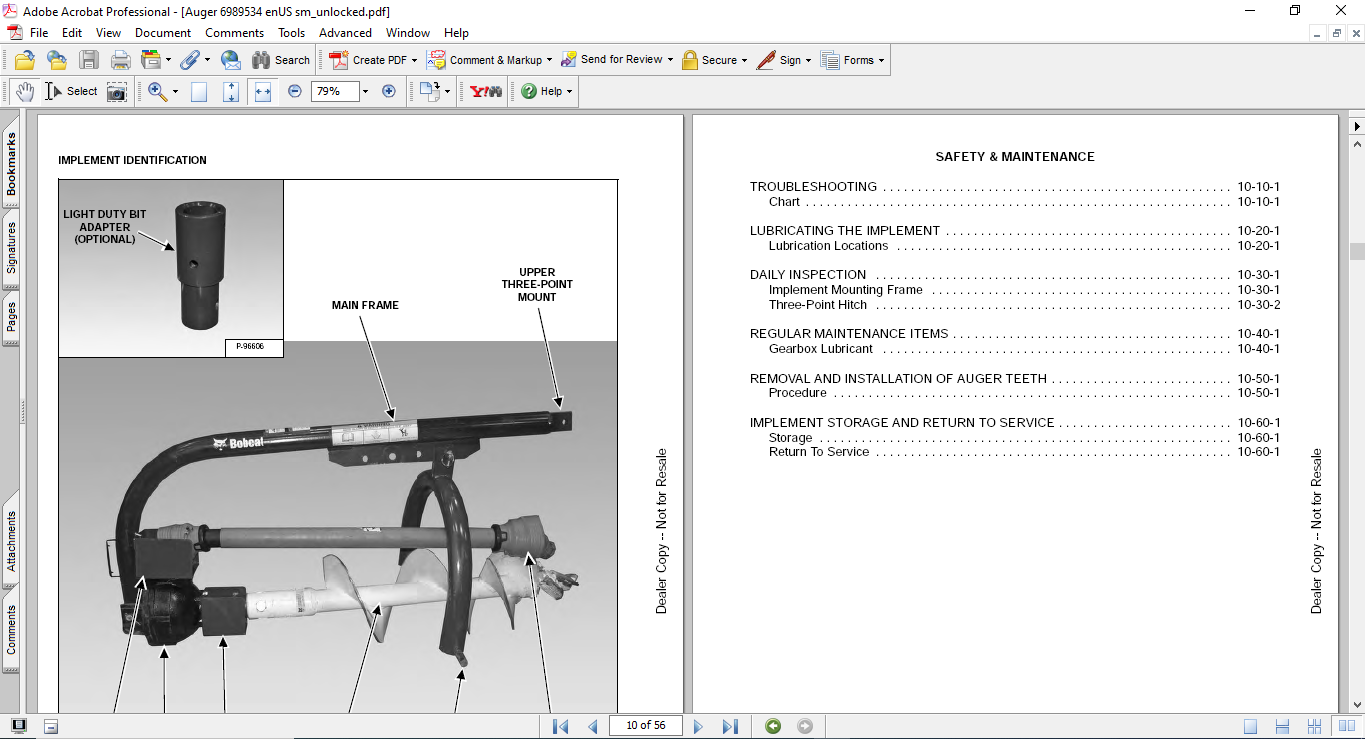
Task: Click the Yahoo search toolbar icon
Action: point(486,91)
